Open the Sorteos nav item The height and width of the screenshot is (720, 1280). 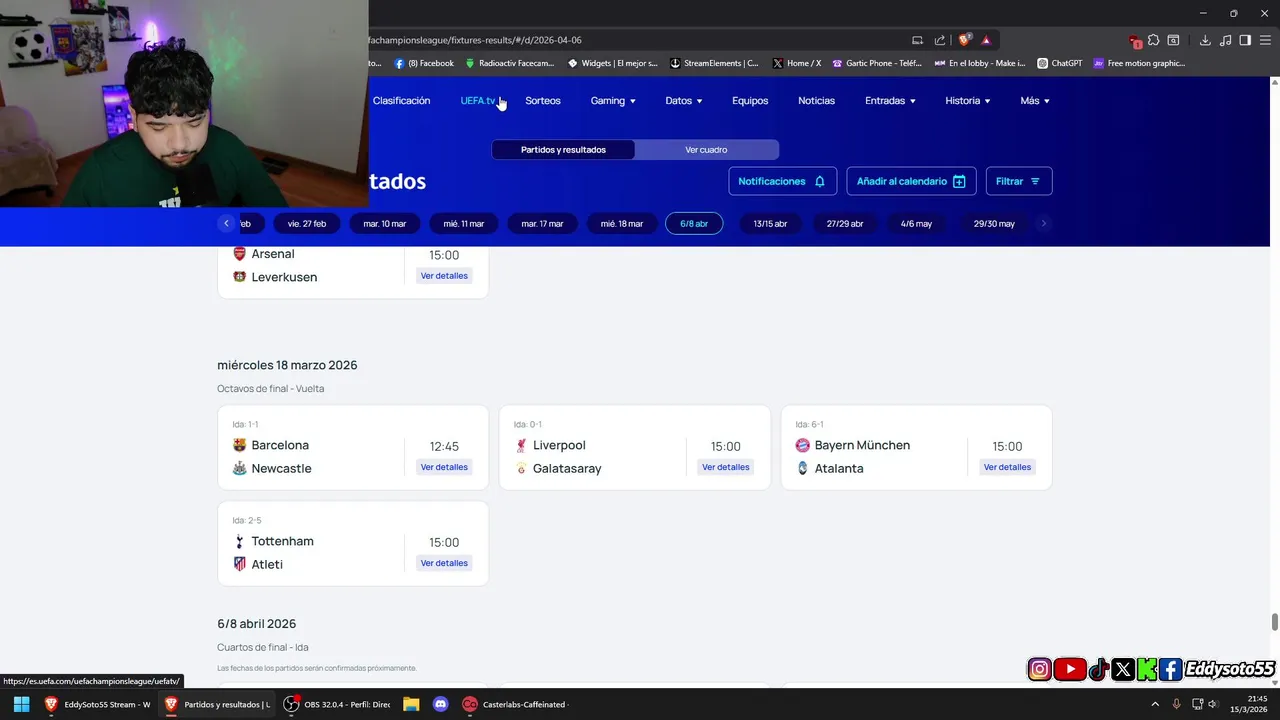point(543,101)
